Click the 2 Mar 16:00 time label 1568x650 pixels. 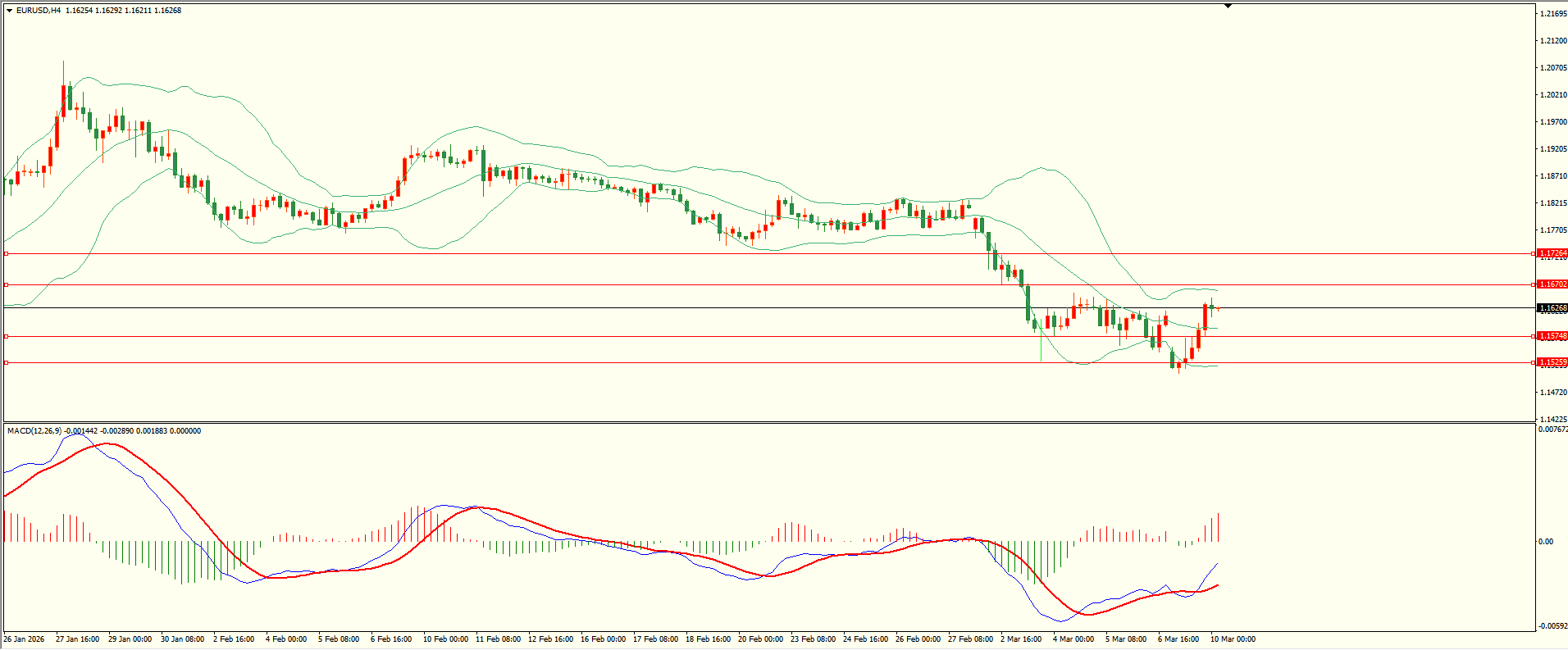[1020, 639]
